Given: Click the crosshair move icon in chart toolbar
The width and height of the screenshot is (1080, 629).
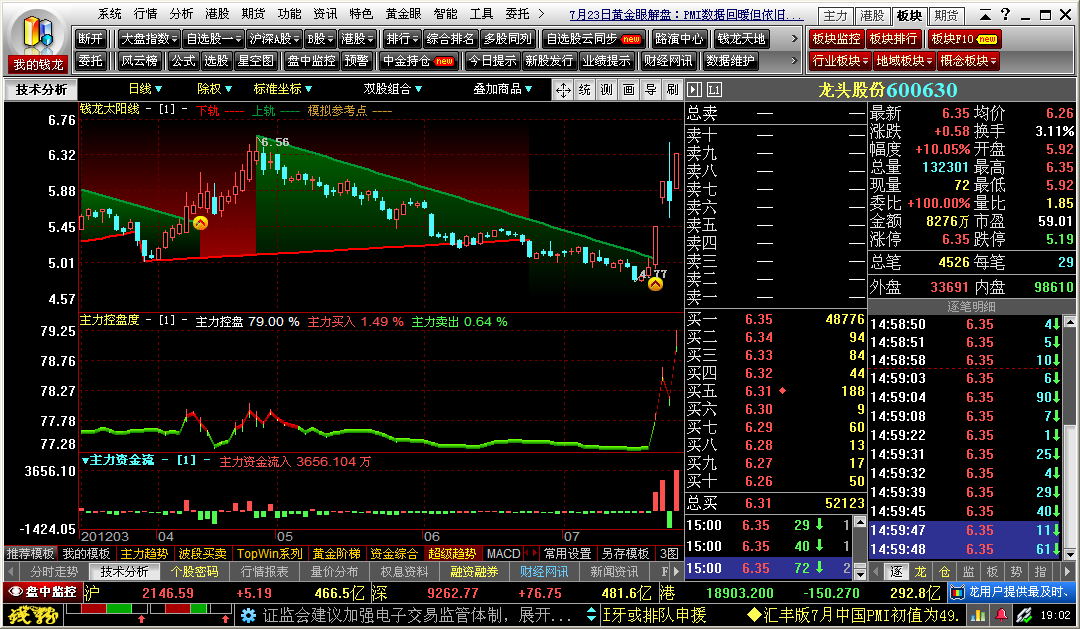Looking at the screenshot, I should (x=563, y=90).
